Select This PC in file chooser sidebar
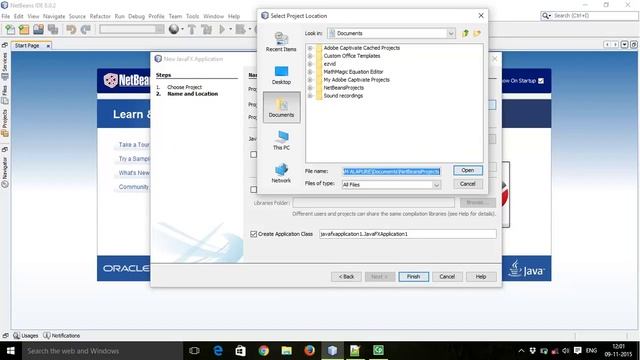The width and height of the screenshot is (640, 360). [281, 140]
